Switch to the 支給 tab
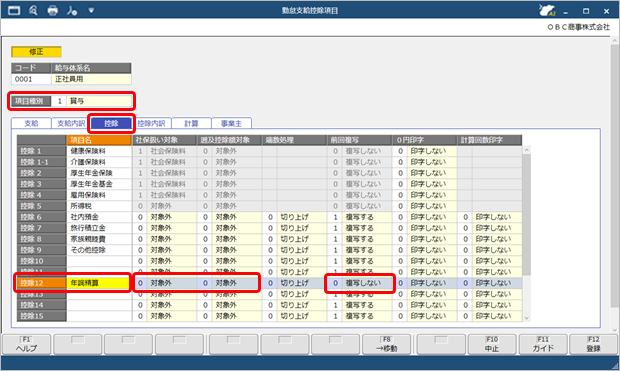Viewport: 620px width, 371px height. 31,123
